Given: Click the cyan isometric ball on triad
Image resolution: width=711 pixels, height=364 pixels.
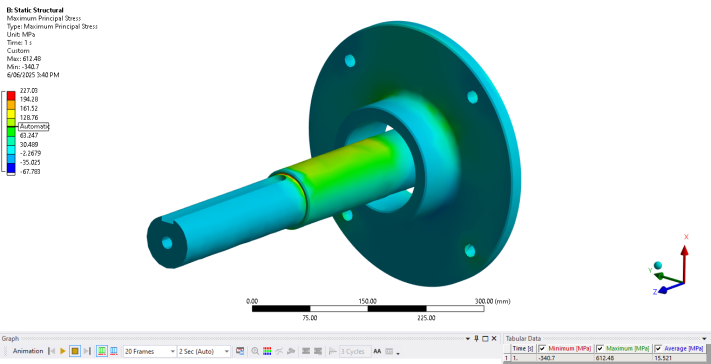Looking at the screenshot, I should pos(658,265).
